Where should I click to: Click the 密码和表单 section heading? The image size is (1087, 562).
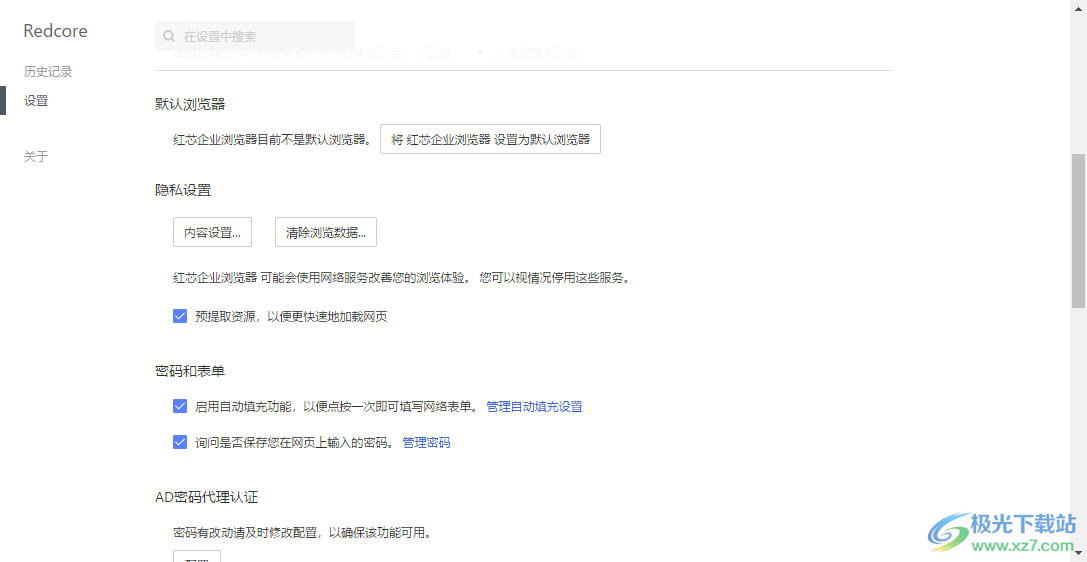[x=190, y=371]
